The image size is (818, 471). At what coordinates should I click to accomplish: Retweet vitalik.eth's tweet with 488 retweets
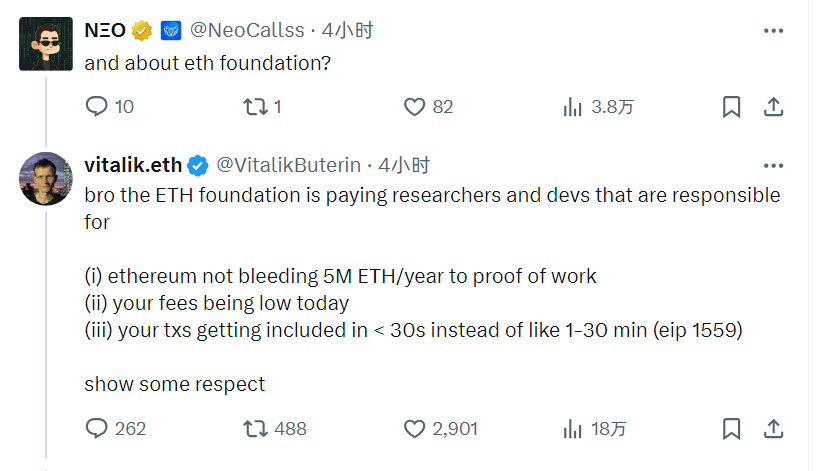click(x=255, y=429)
